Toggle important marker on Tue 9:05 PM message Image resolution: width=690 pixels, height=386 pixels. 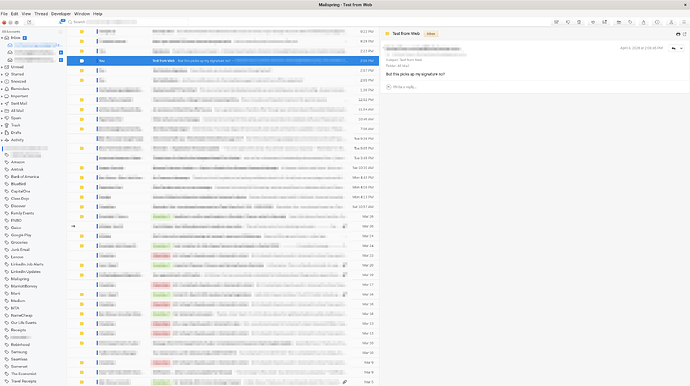(x=82, y=148)
